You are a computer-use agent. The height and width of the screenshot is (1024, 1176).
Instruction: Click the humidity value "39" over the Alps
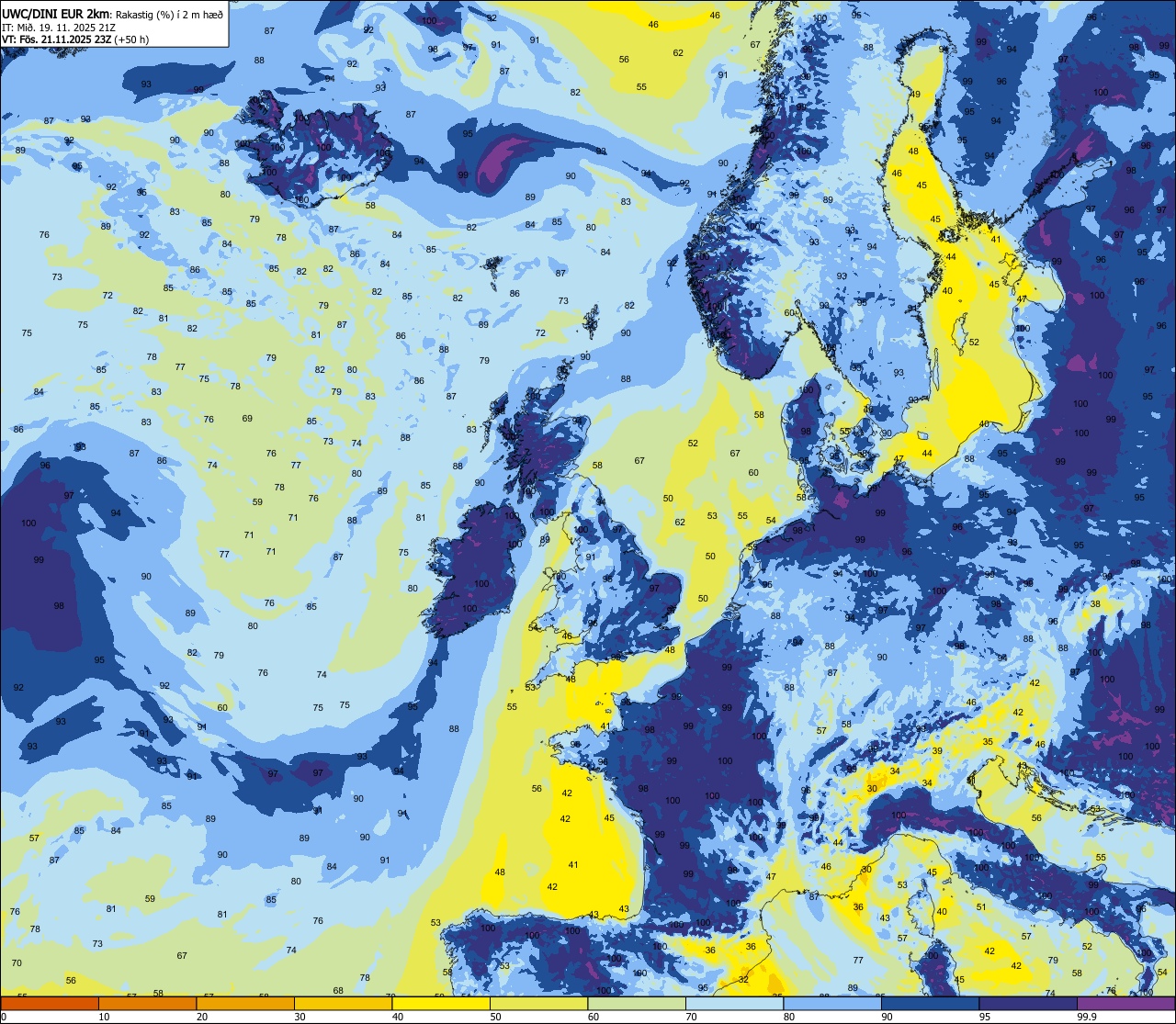pos(937,751)
